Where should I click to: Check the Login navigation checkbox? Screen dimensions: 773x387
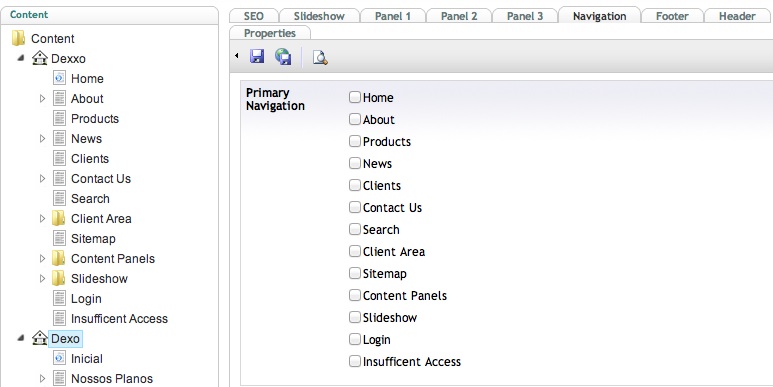click(x=355, y=339)
